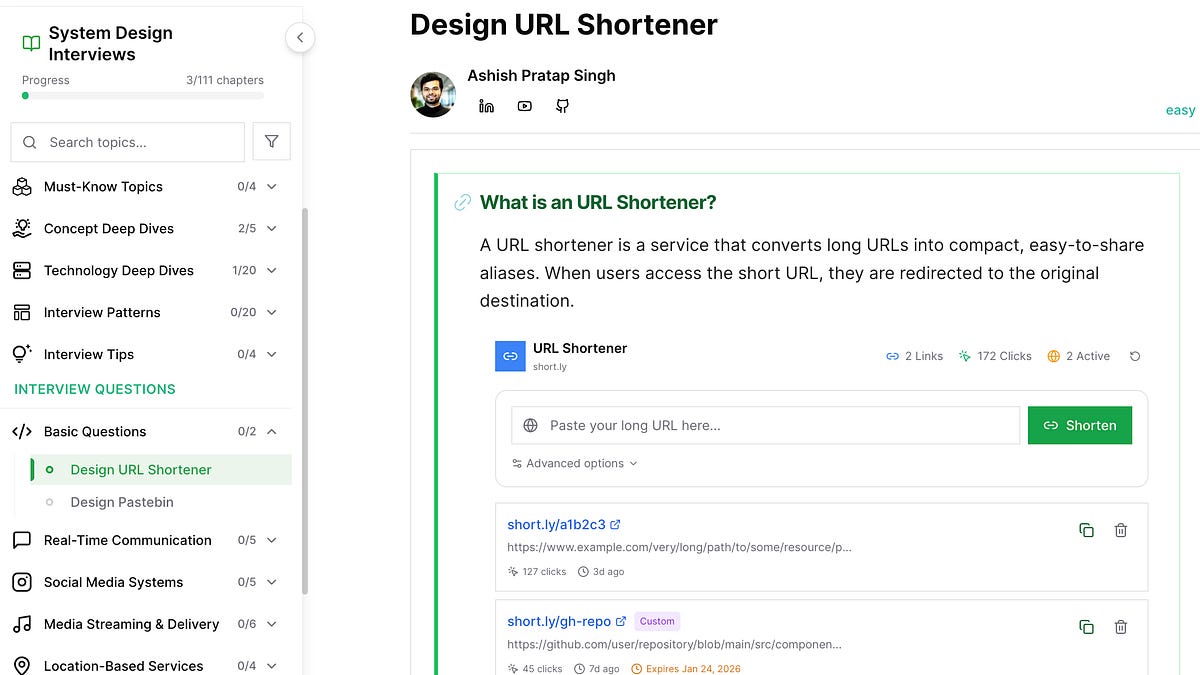
Task: Click the Basic Questions code icon
Action: click(22, 432)
